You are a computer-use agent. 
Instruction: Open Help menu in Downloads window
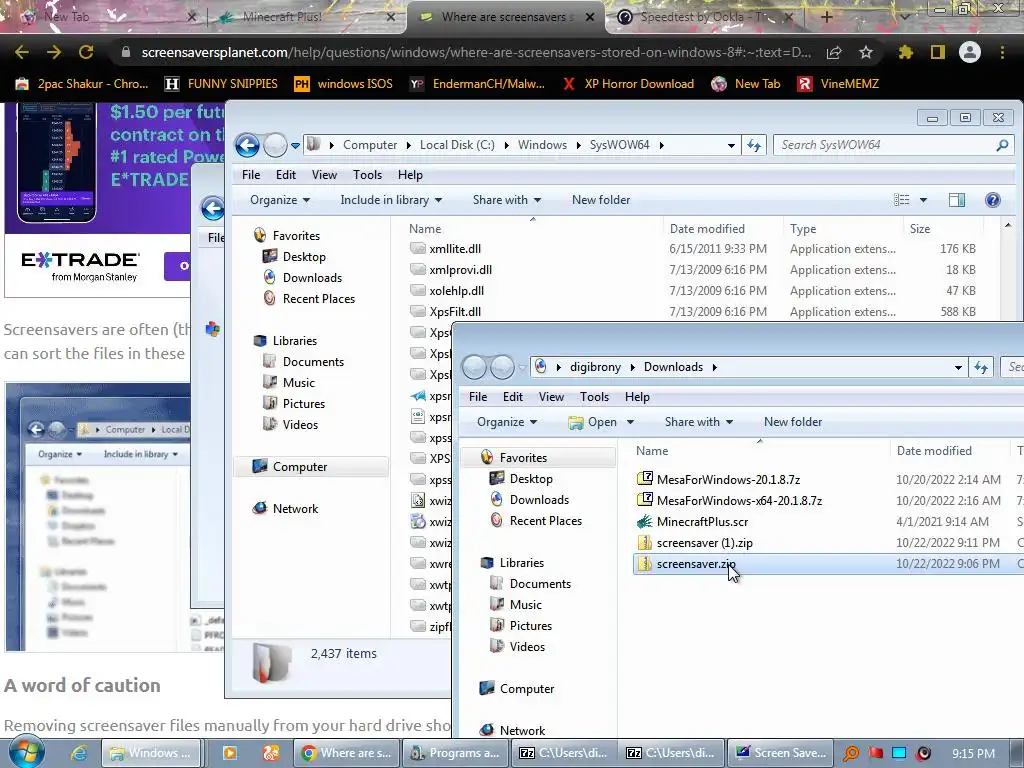[x=637, y=396]
